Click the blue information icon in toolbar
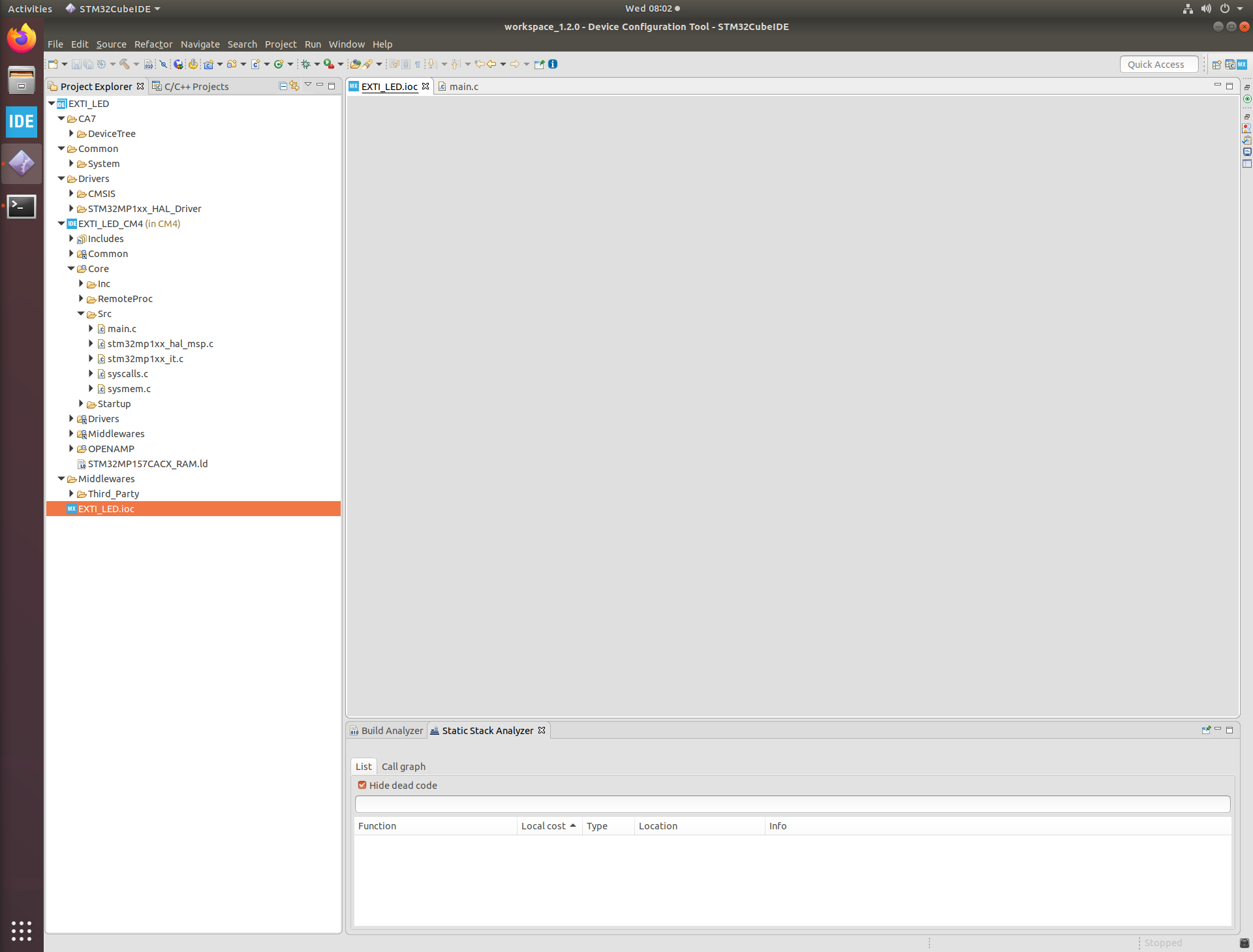Viewport: 1253px width, 952px height. 553,64
